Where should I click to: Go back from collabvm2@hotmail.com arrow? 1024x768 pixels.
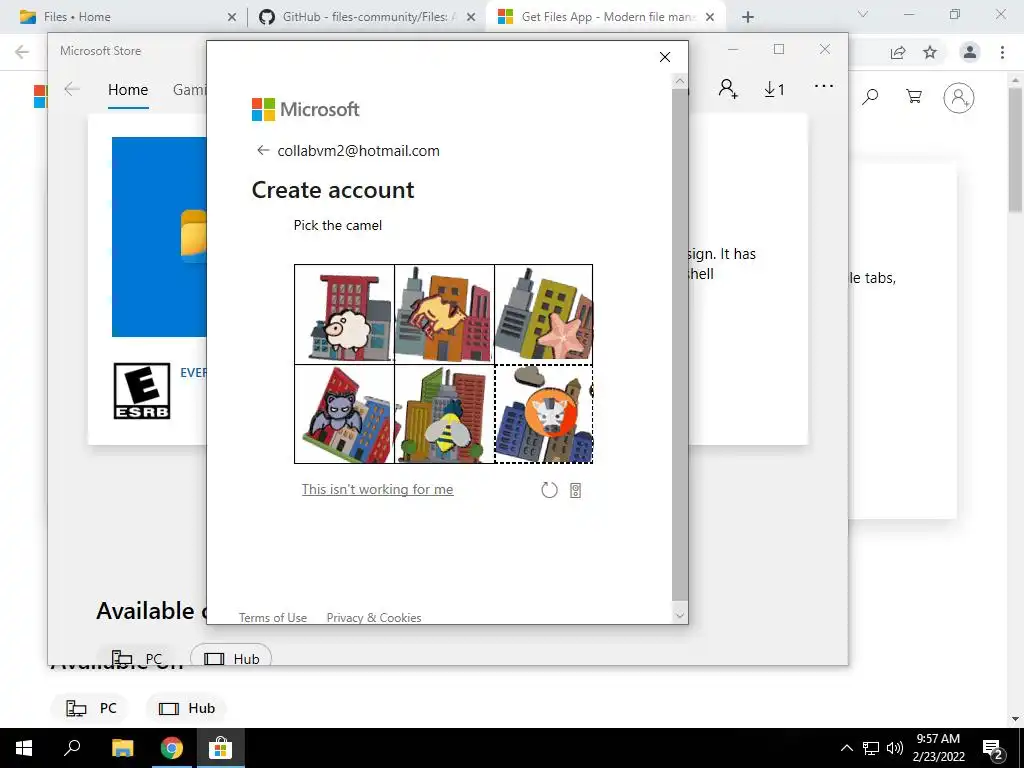point(263,150)
